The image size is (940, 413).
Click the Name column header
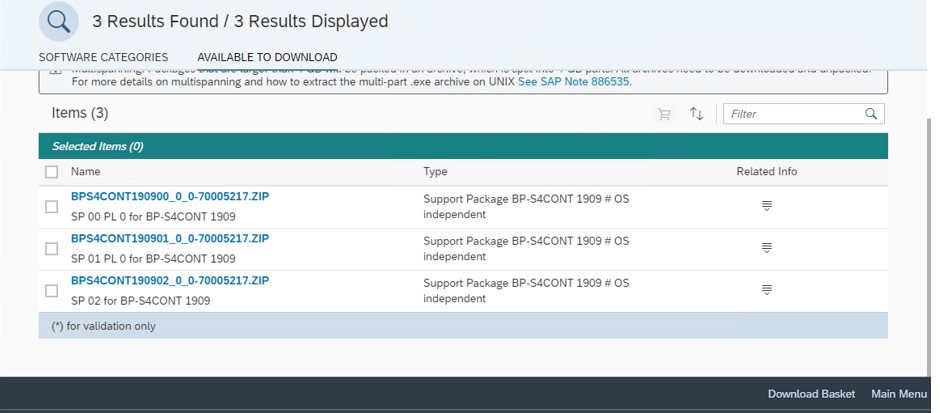click(85, 171)
